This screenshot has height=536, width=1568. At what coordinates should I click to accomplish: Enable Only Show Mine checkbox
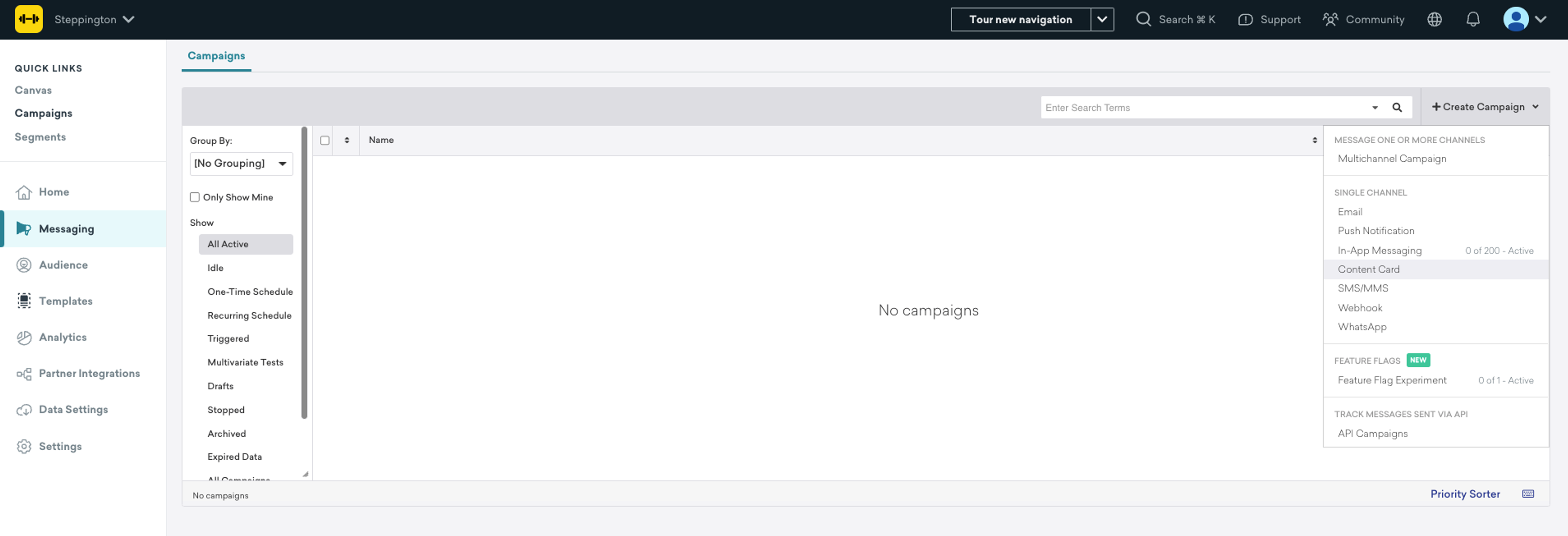(x=195, y=197)
